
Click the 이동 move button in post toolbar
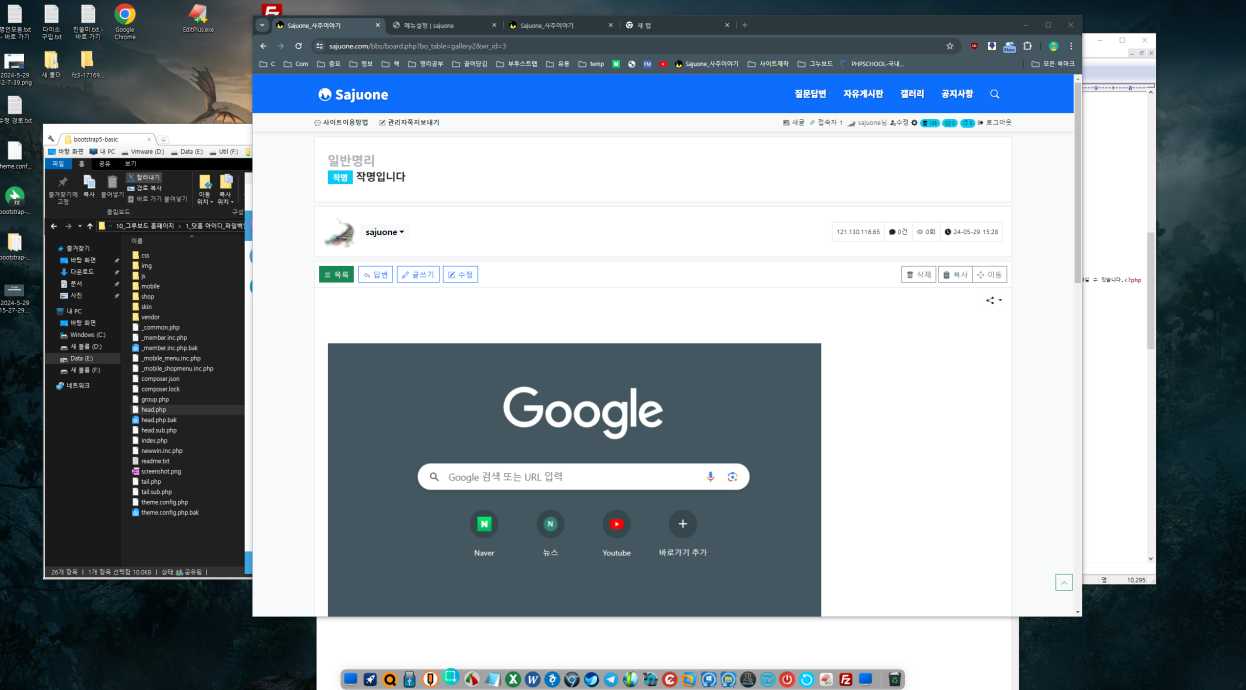click(990, 274)
